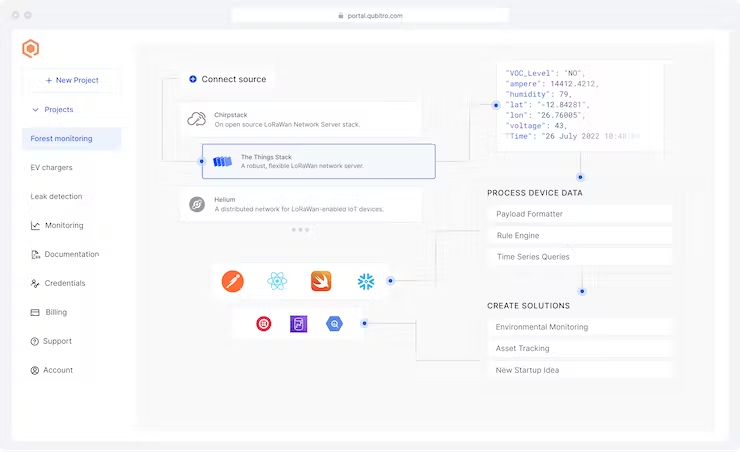
Task: Click the red circular integration icon
Action: point(264,324)
